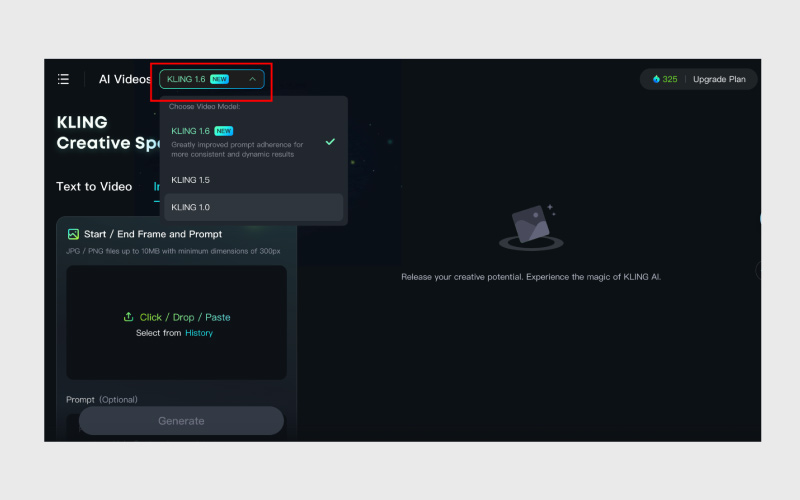800x500 pixels.
Task: Click the empty preview image placeholder icon
Action: 531,227
